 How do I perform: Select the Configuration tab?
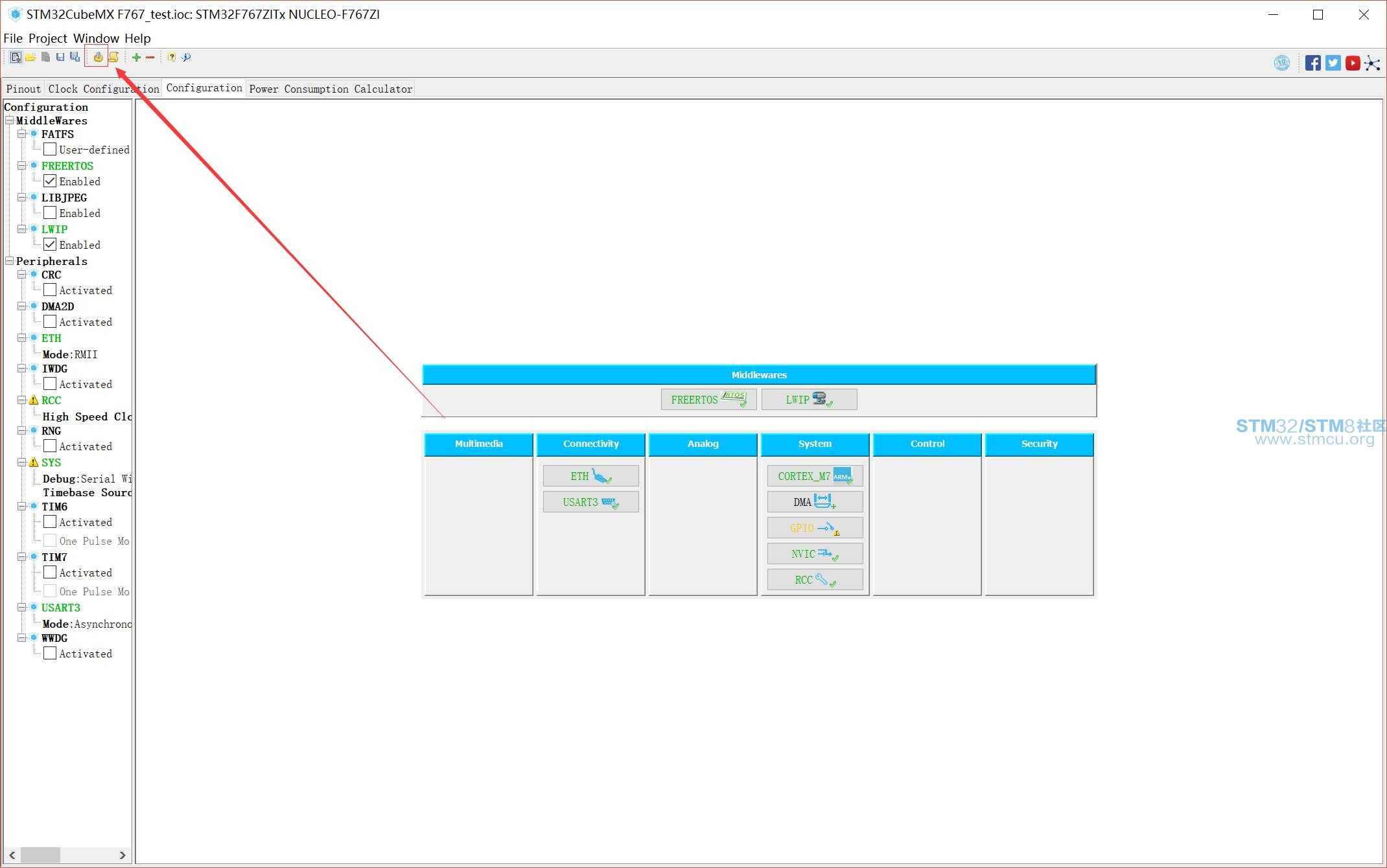pos(204,88)
